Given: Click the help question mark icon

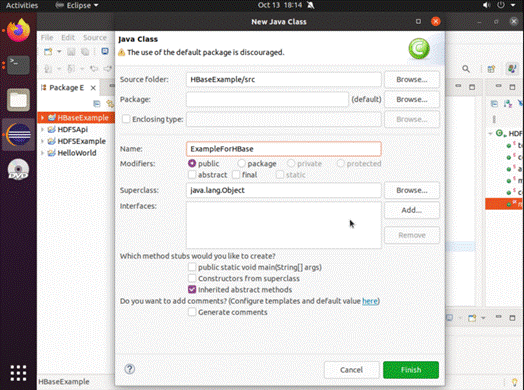Looking at the screenshot, I should tap(130, 369).
